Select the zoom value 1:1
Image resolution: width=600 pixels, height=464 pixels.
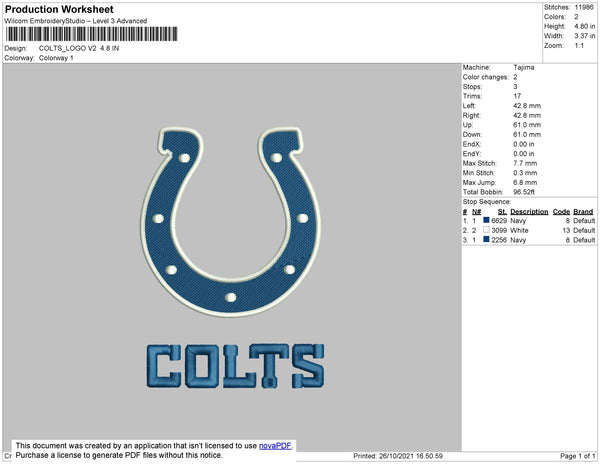(579, 46)
